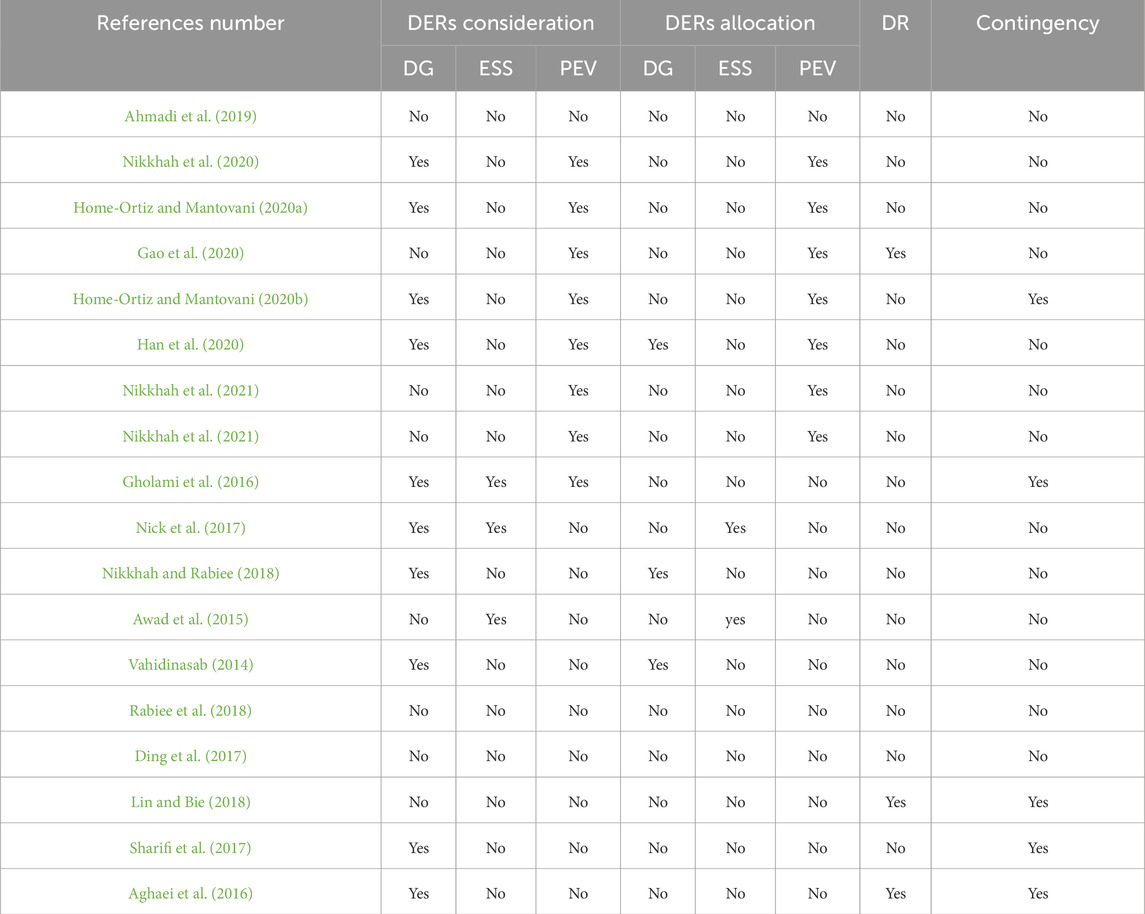Image resolution: width=1145 pixels, height=914 pixels.
Task: Select ESS subheader under DERs consideration
Action: (x=496, y=69)
